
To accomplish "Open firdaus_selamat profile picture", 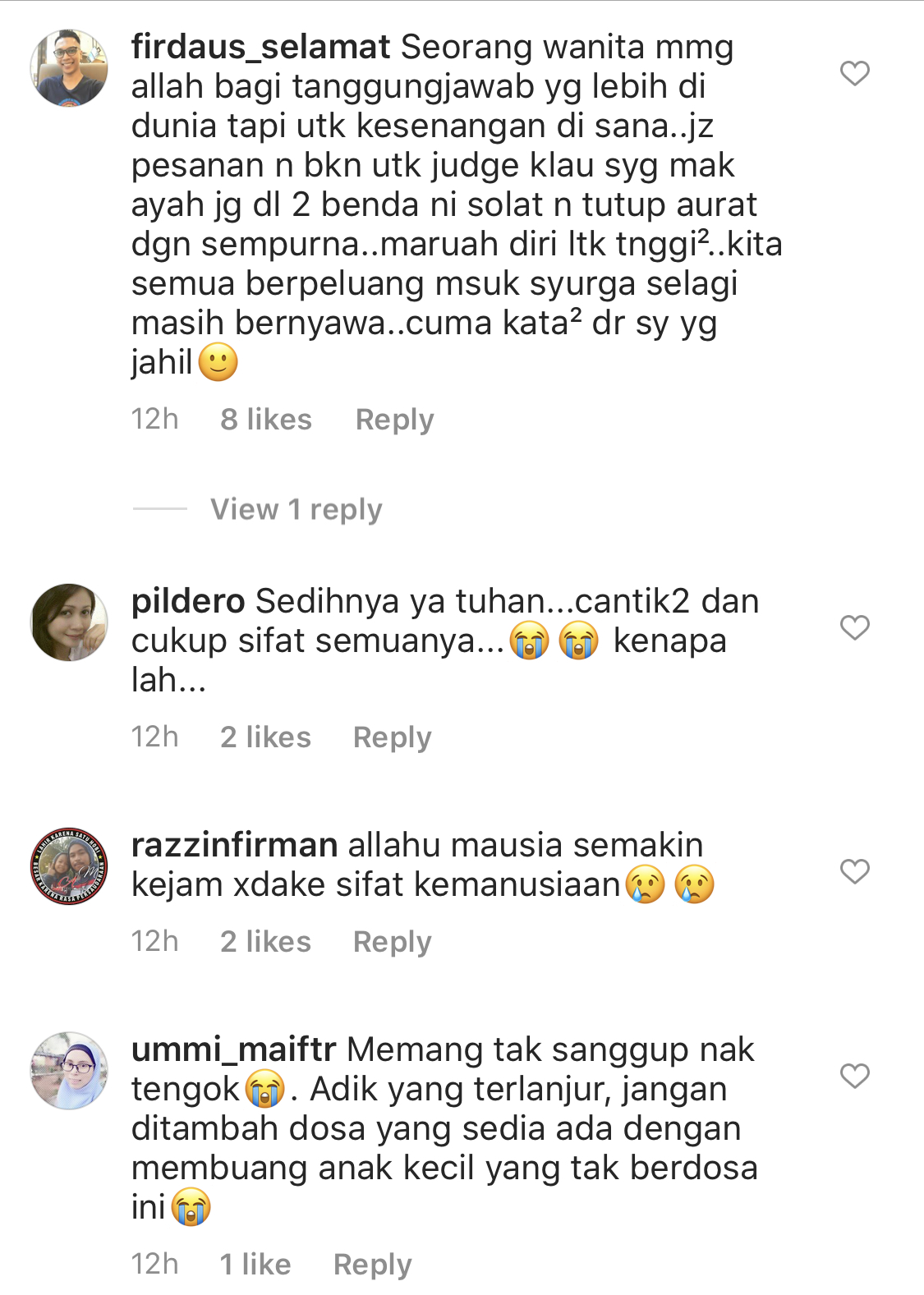I will [69, 68].
